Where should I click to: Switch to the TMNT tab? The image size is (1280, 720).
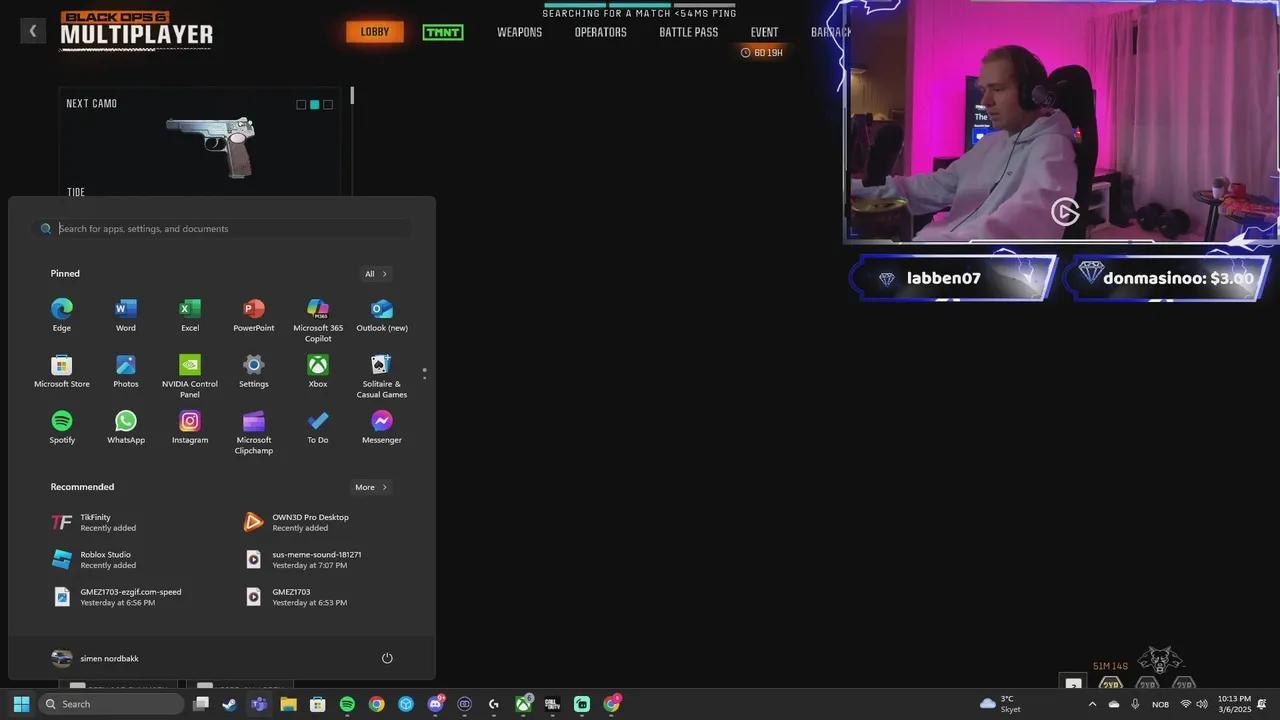coord(442,32)
